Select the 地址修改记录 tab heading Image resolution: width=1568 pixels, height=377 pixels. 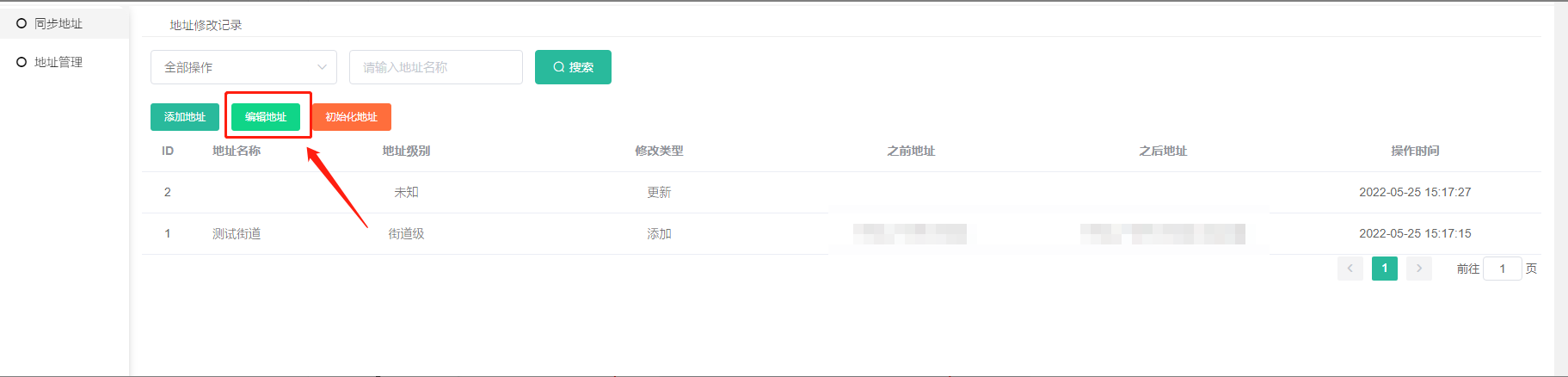click(x=206, y=25)
